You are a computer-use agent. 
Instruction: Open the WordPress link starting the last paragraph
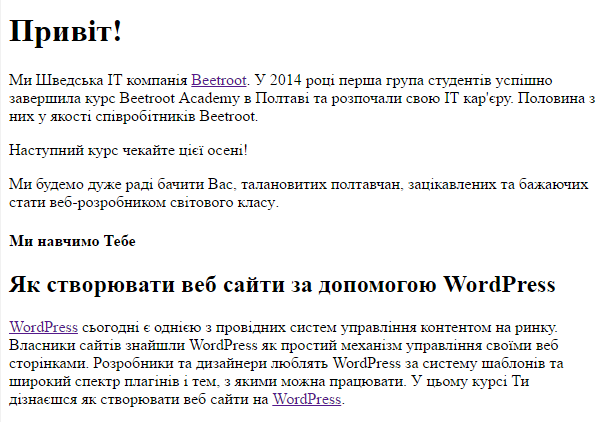(x=43, y=327)
